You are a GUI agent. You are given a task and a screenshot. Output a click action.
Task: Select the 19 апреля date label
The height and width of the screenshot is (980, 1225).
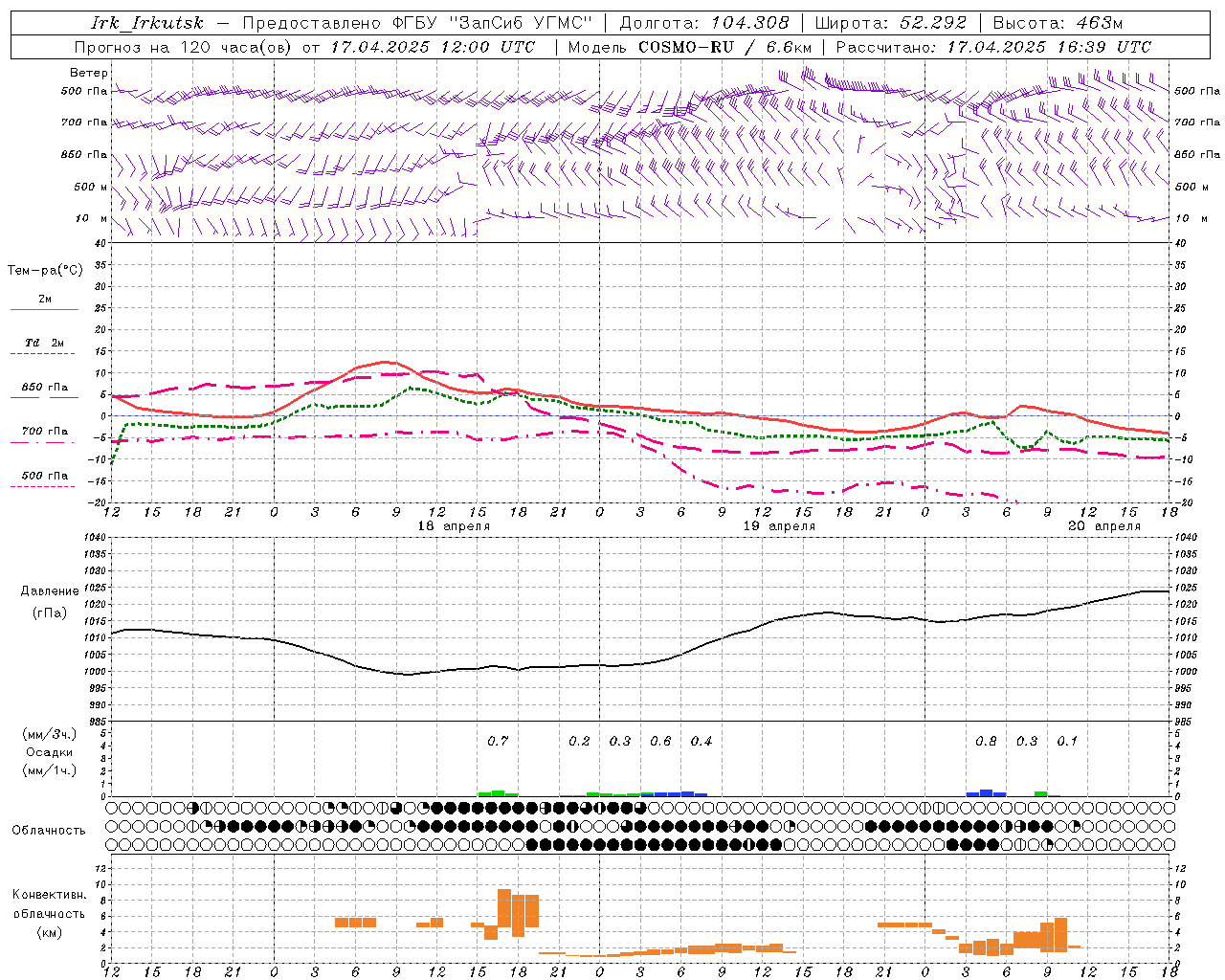pyautogui.click(x=780, y=526)
